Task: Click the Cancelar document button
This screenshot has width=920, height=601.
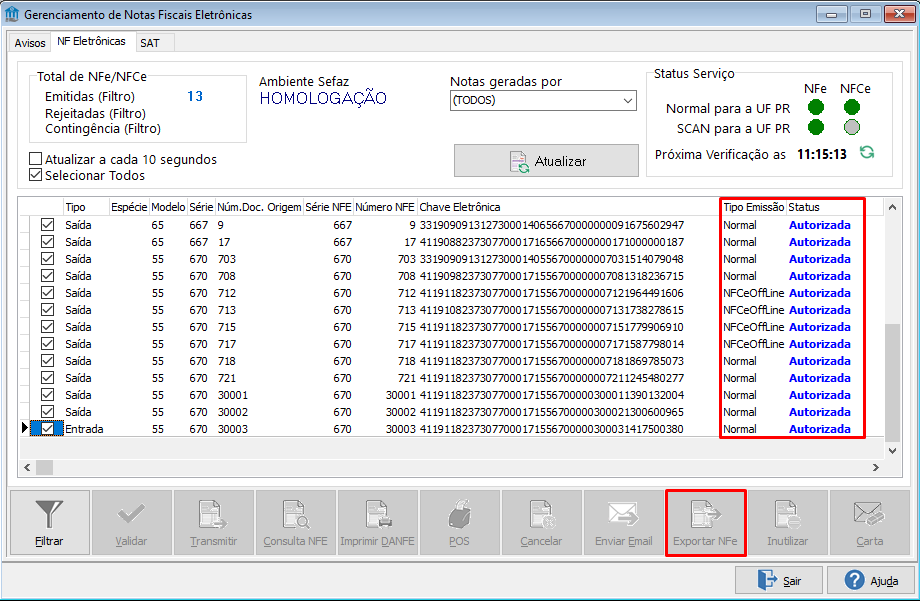Action: [x=541, y=522]
